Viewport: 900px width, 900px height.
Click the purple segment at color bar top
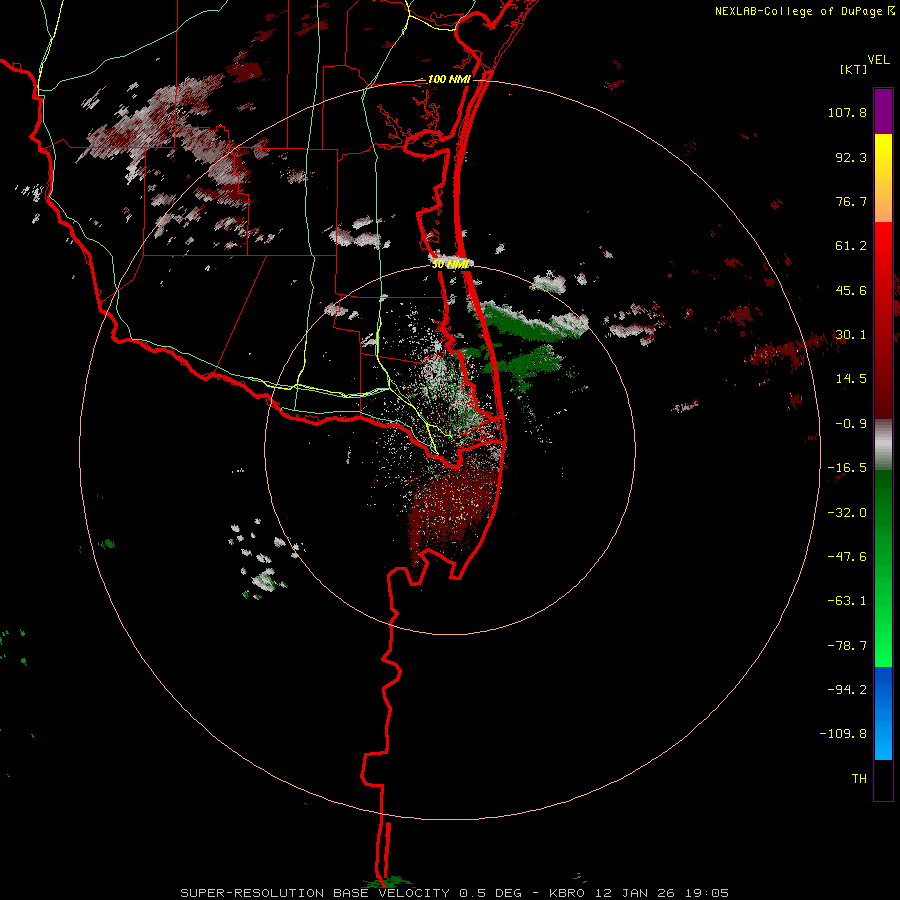coord(883,112)
